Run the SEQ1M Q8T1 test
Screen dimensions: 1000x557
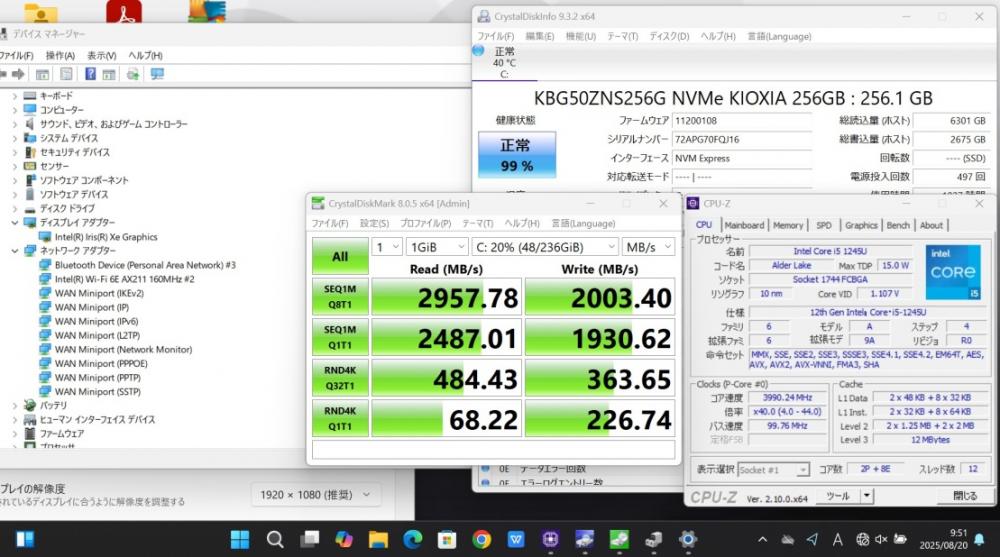pos(340,297)
